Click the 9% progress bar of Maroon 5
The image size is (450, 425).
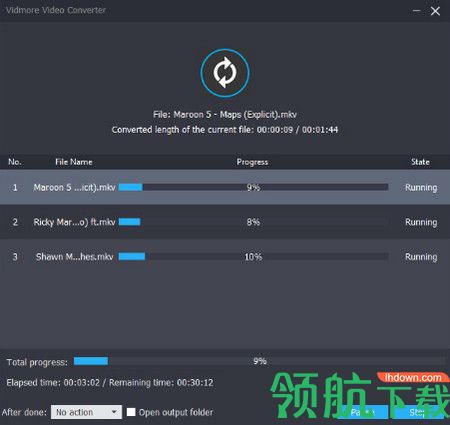click(x=253, y=187)
